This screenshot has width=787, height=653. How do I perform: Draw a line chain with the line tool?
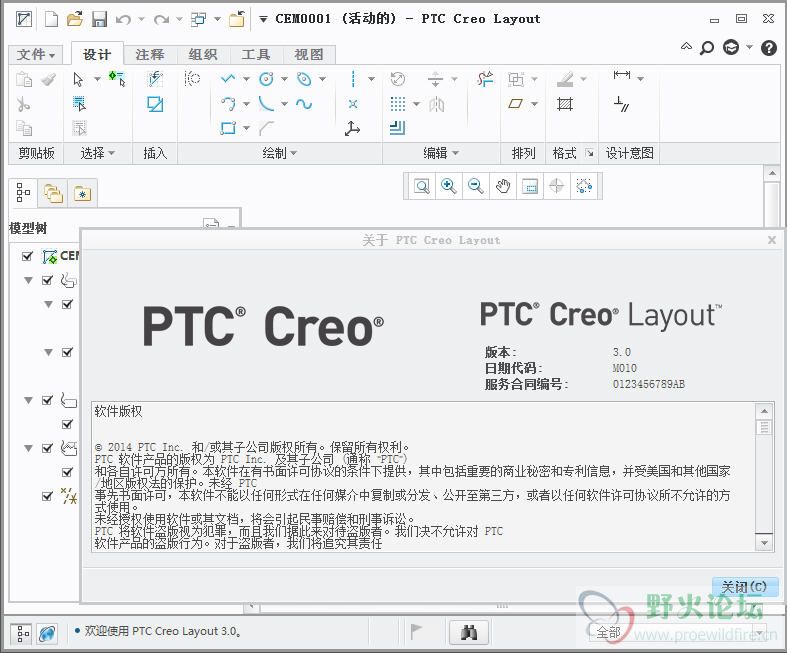coord(228,79)
